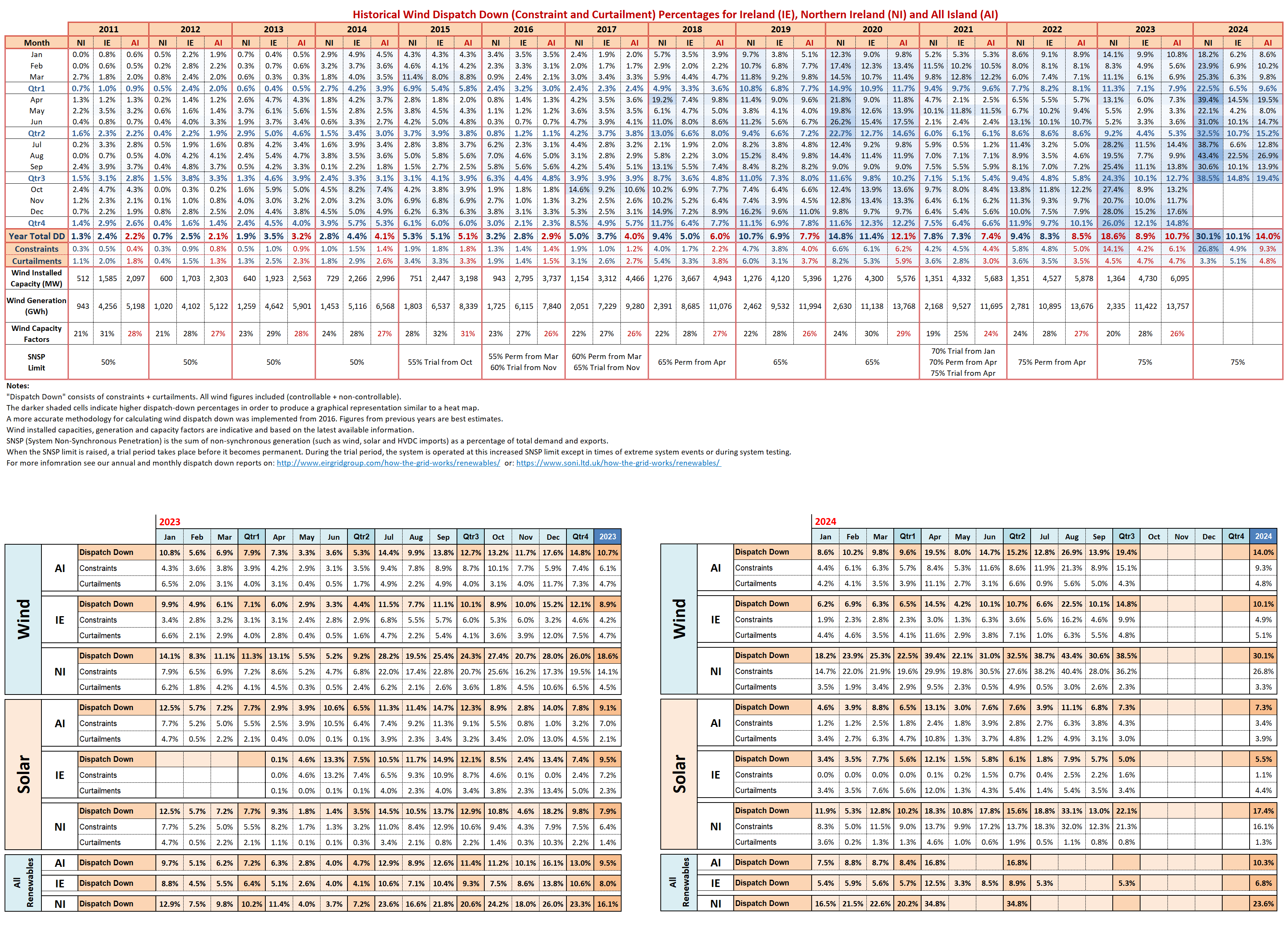Select the Wind section label in 2023 table
Image resolution: width=1288 pixels, height=925 pixels.
pyautogui.click(x=24, y=619)
